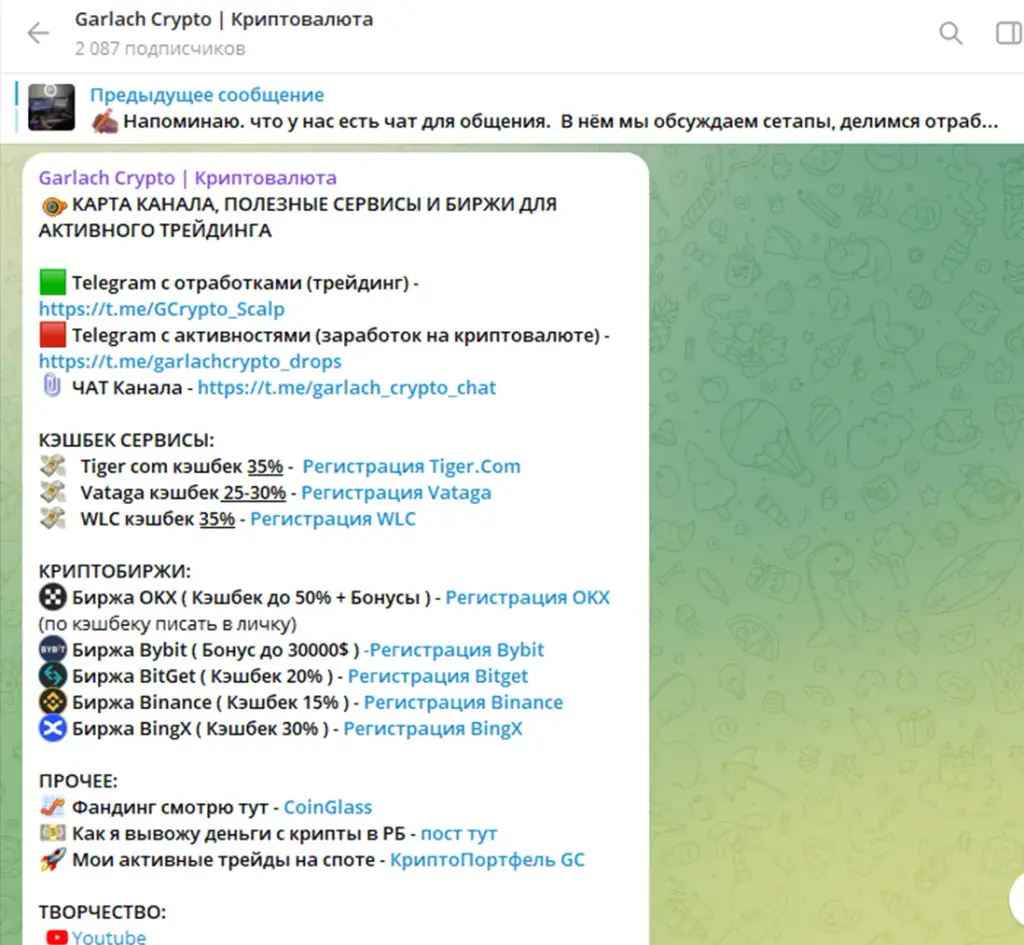
Task: Click the rocket emoji beside 'Мои активные трейды'
Action: (x=52, y=859)
